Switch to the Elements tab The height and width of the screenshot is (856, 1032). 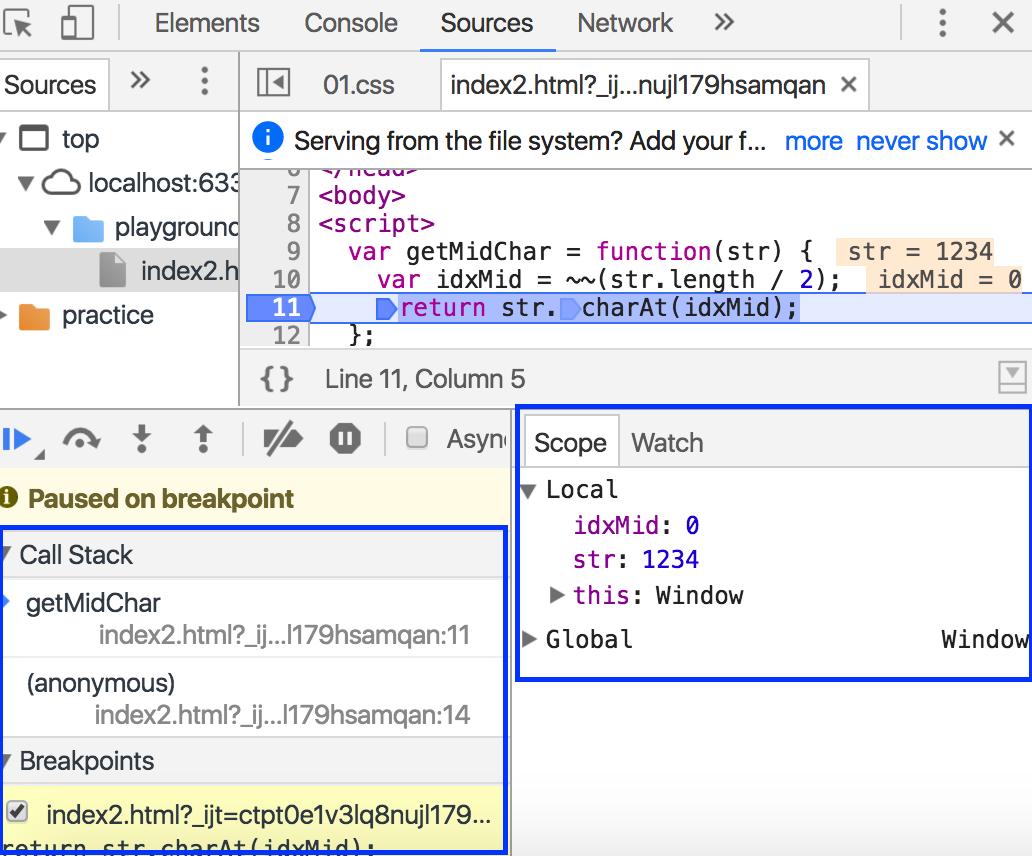[x=207, y=23]
